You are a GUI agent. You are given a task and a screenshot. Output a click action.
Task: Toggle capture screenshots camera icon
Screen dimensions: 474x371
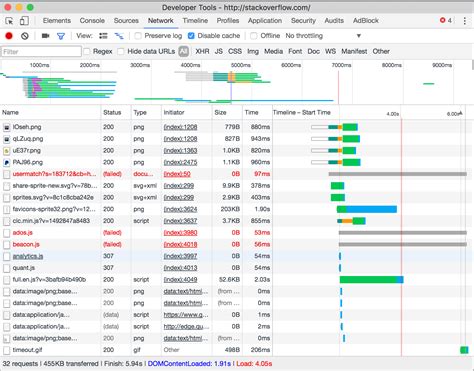(x=45, y=36)
